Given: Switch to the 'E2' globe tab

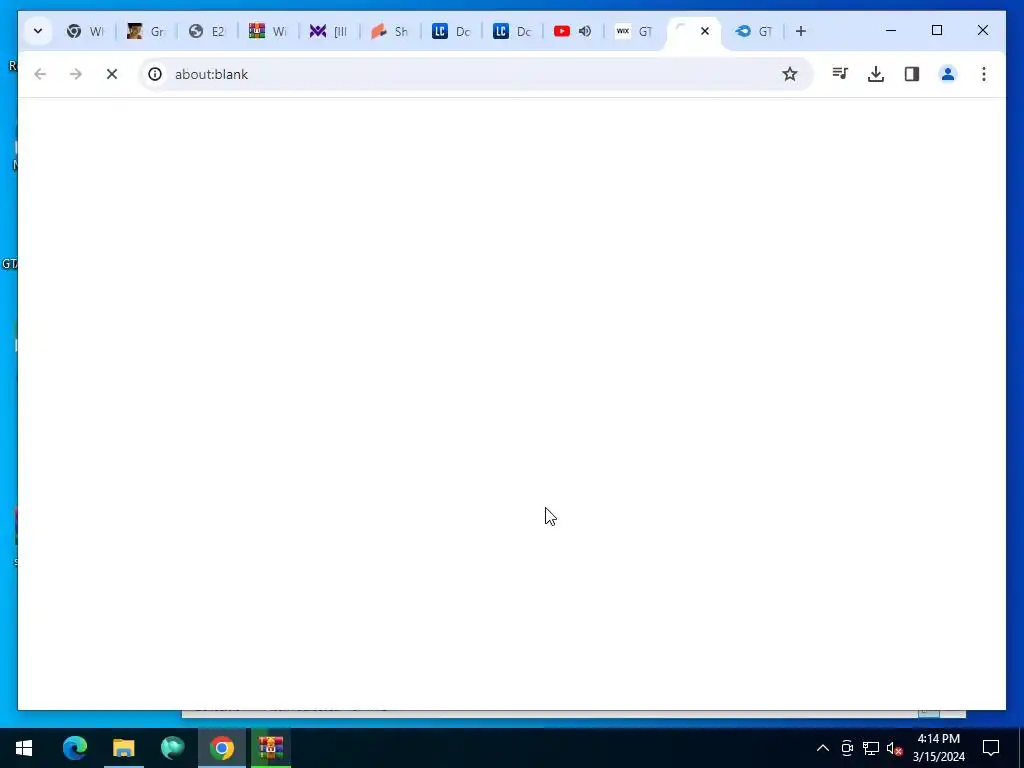Looking at the screenshot, I should pos(206,31).
